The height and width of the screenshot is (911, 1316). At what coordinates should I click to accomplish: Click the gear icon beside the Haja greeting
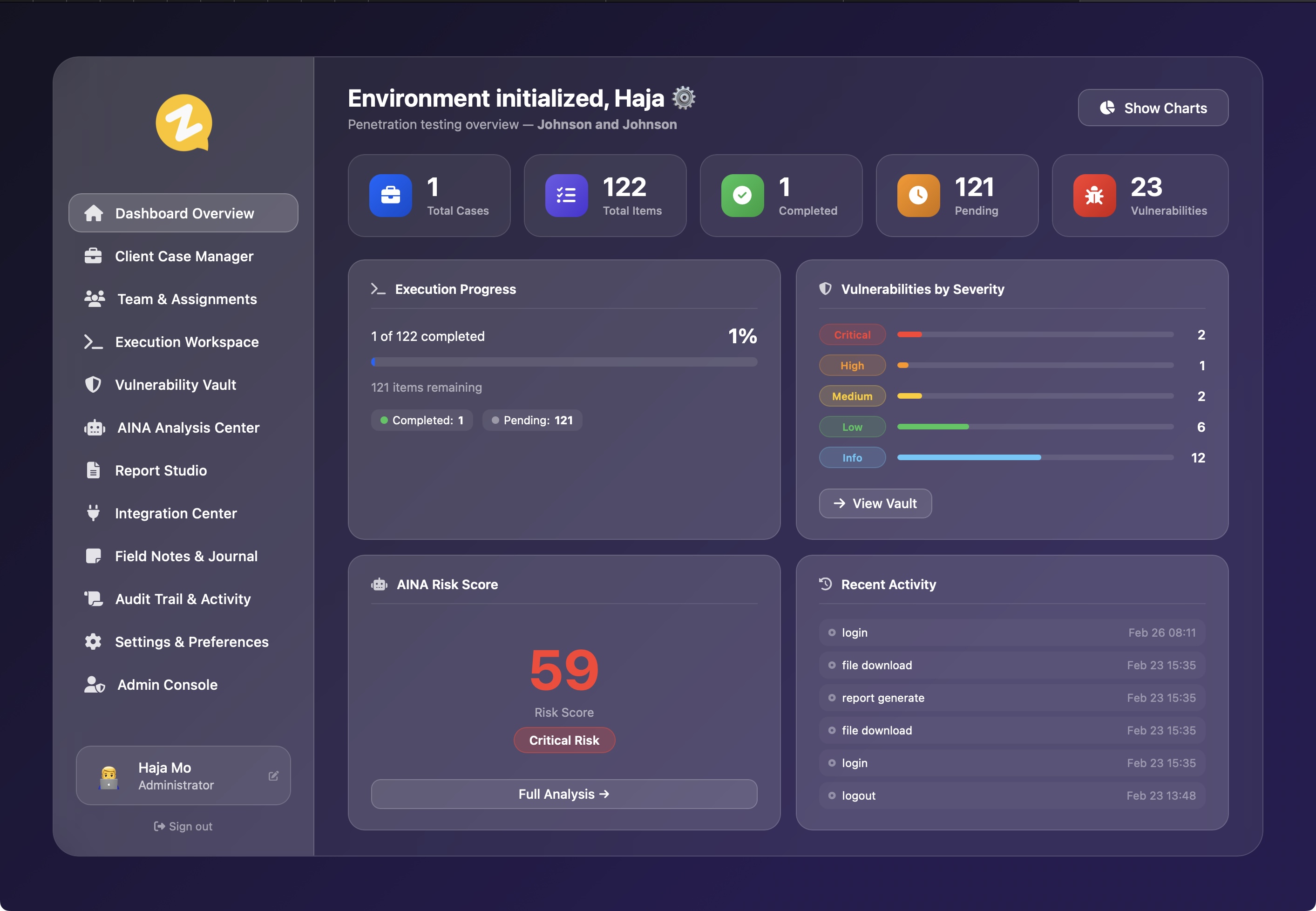point(683,98)
